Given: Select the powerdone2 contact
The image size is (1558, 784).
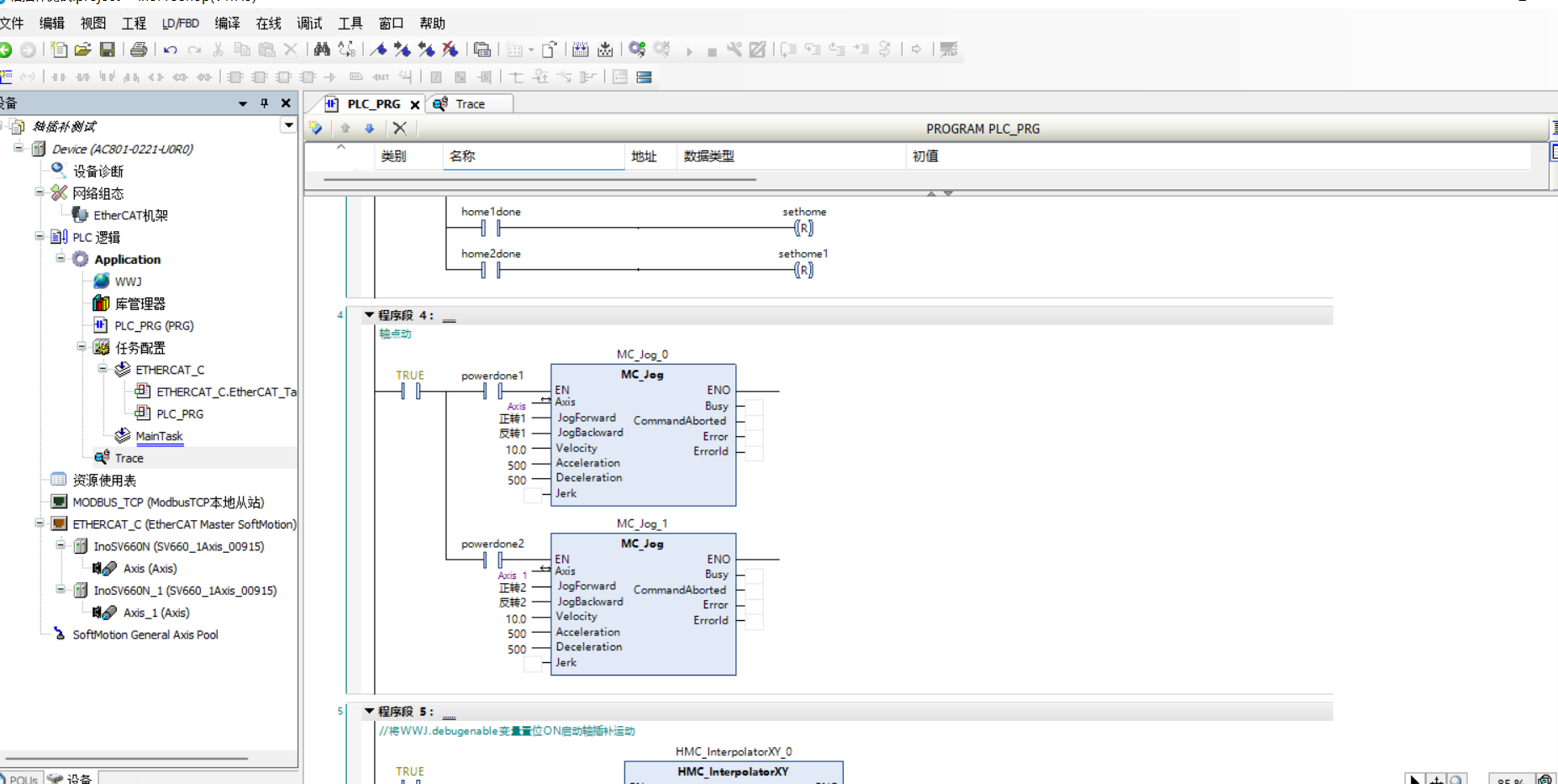Looking at the screenshot, I should [492, 560].
